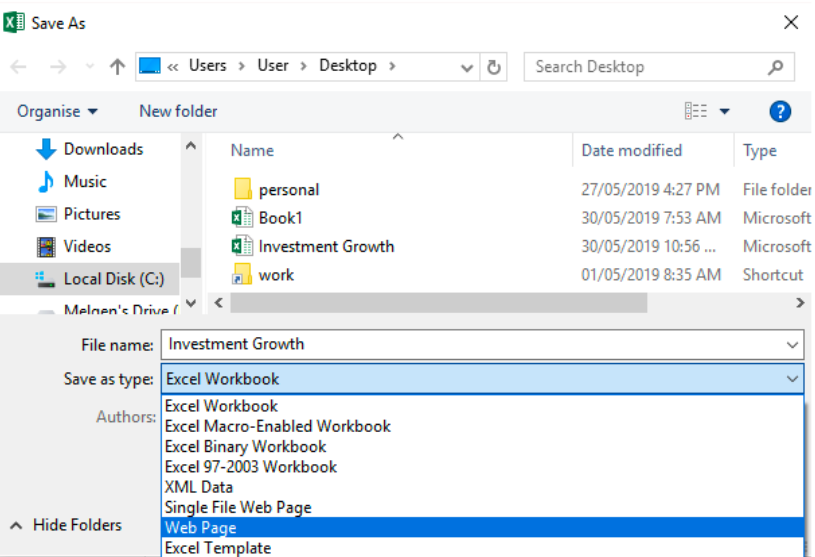Click the 01/05/2019 8:35 AM date
The height and width of the screenshot is (557, 815).
(x=651, y=274)
